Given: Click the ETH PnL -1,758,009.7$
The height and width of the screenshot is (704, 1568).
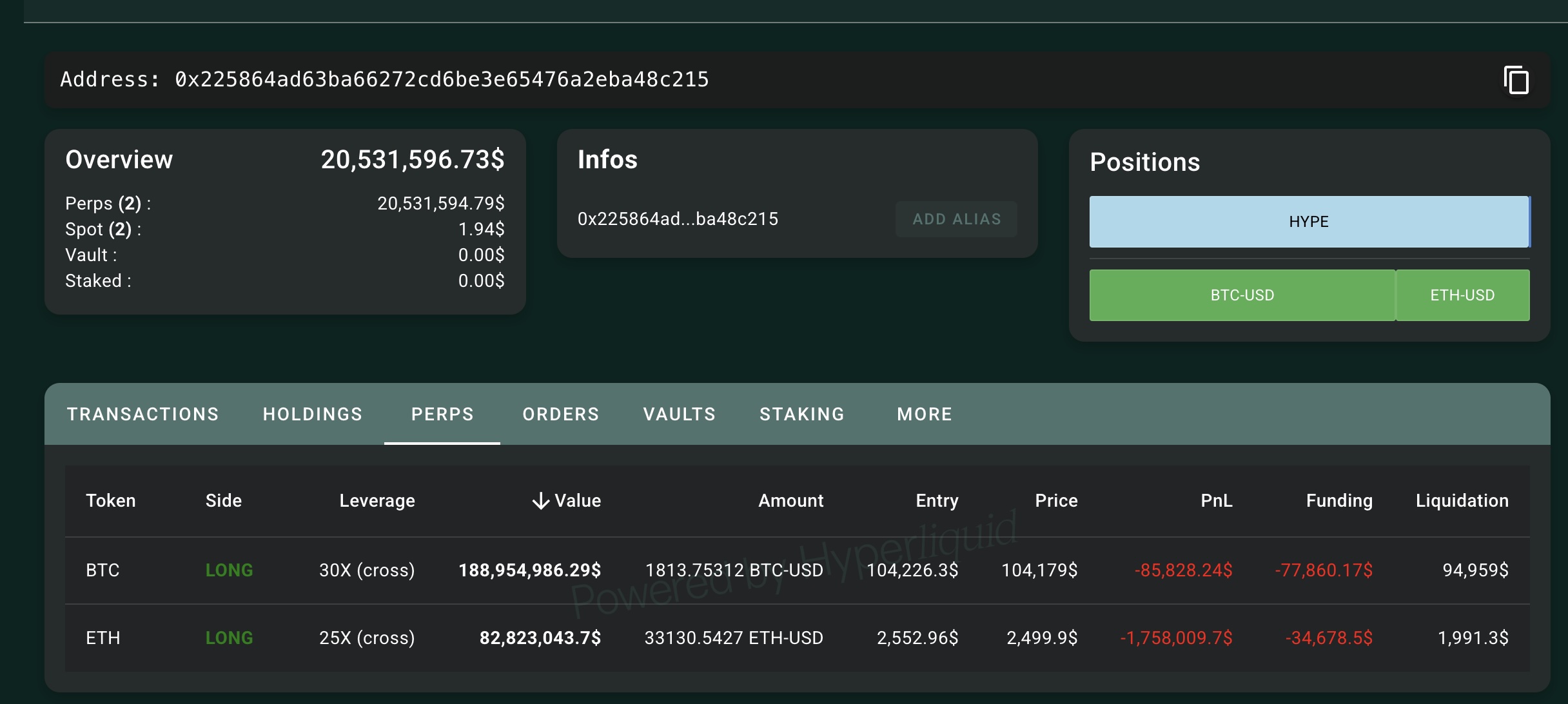Looking at the screenshot, I should 1177,638.
